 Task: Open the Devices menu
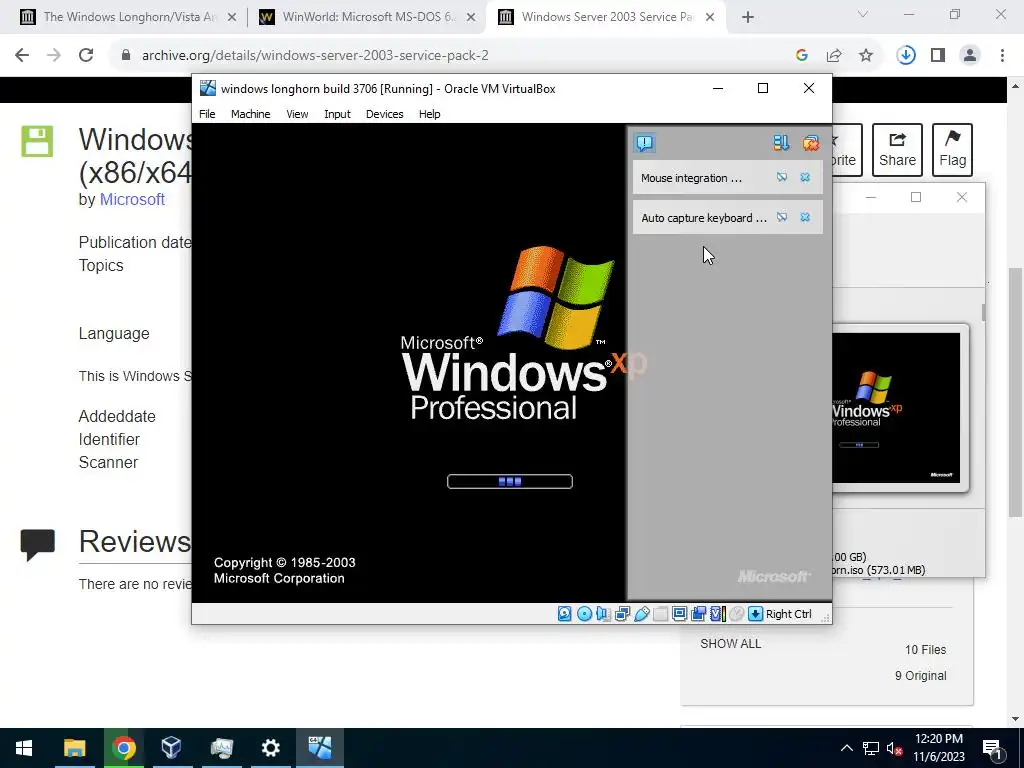(x=385, y=114)
